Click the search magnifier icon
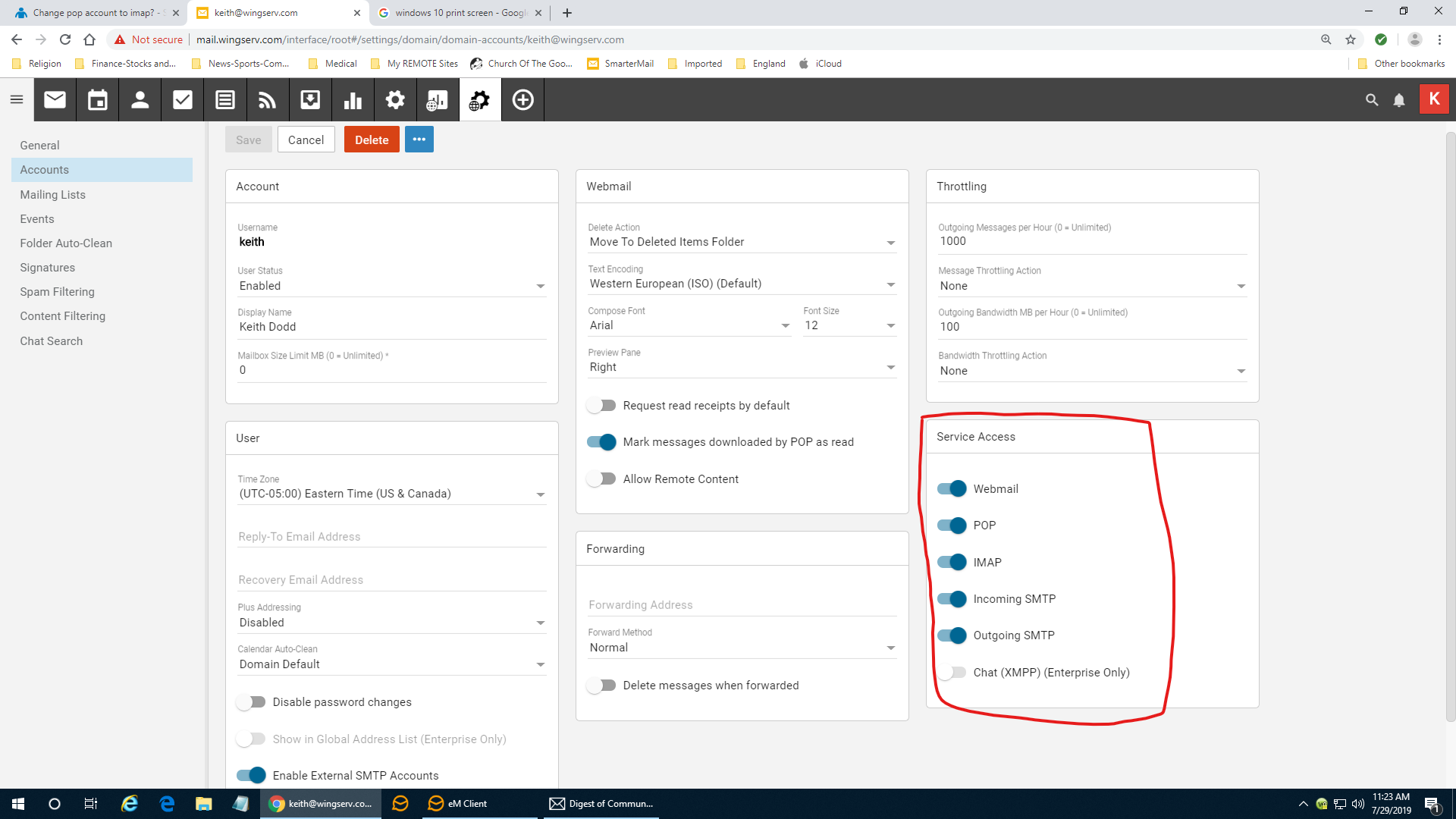 coord(1371,99)
